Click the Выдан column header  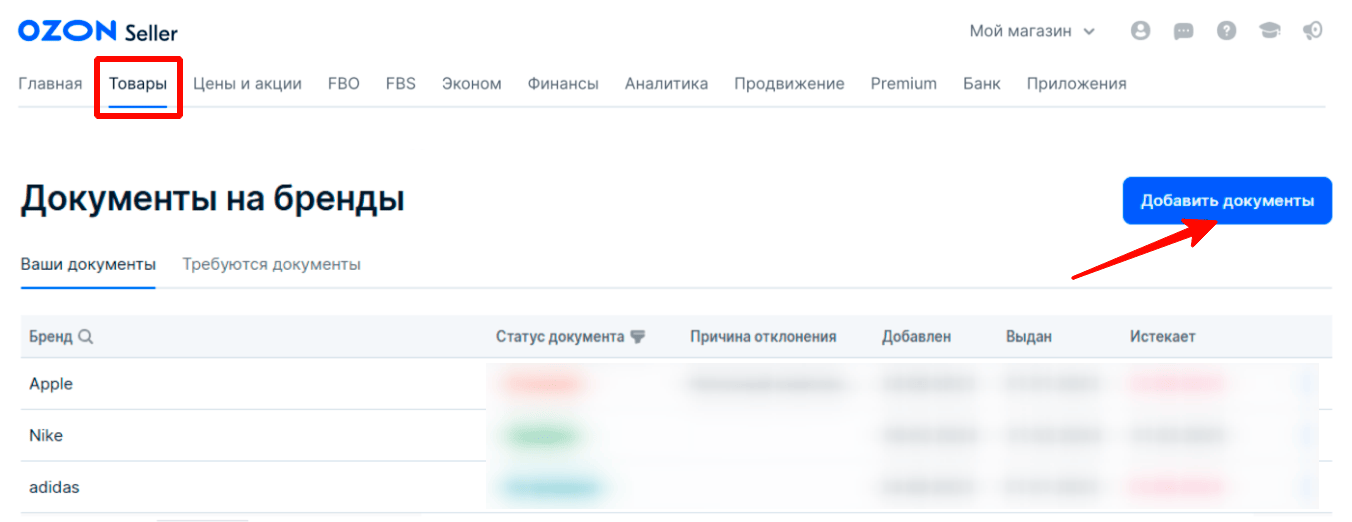[1029, 337]
